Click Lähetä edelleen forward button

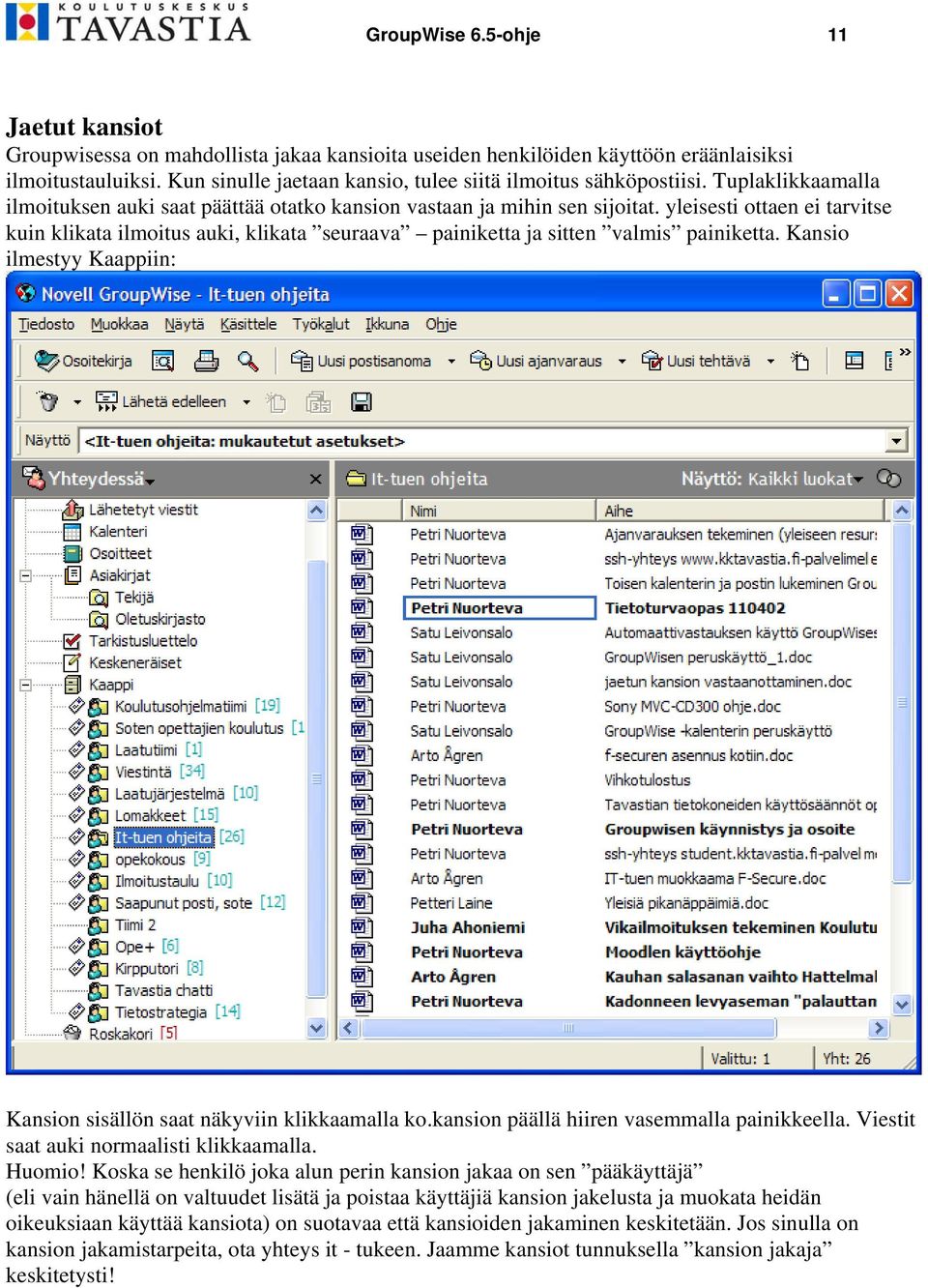coord(160,401)
